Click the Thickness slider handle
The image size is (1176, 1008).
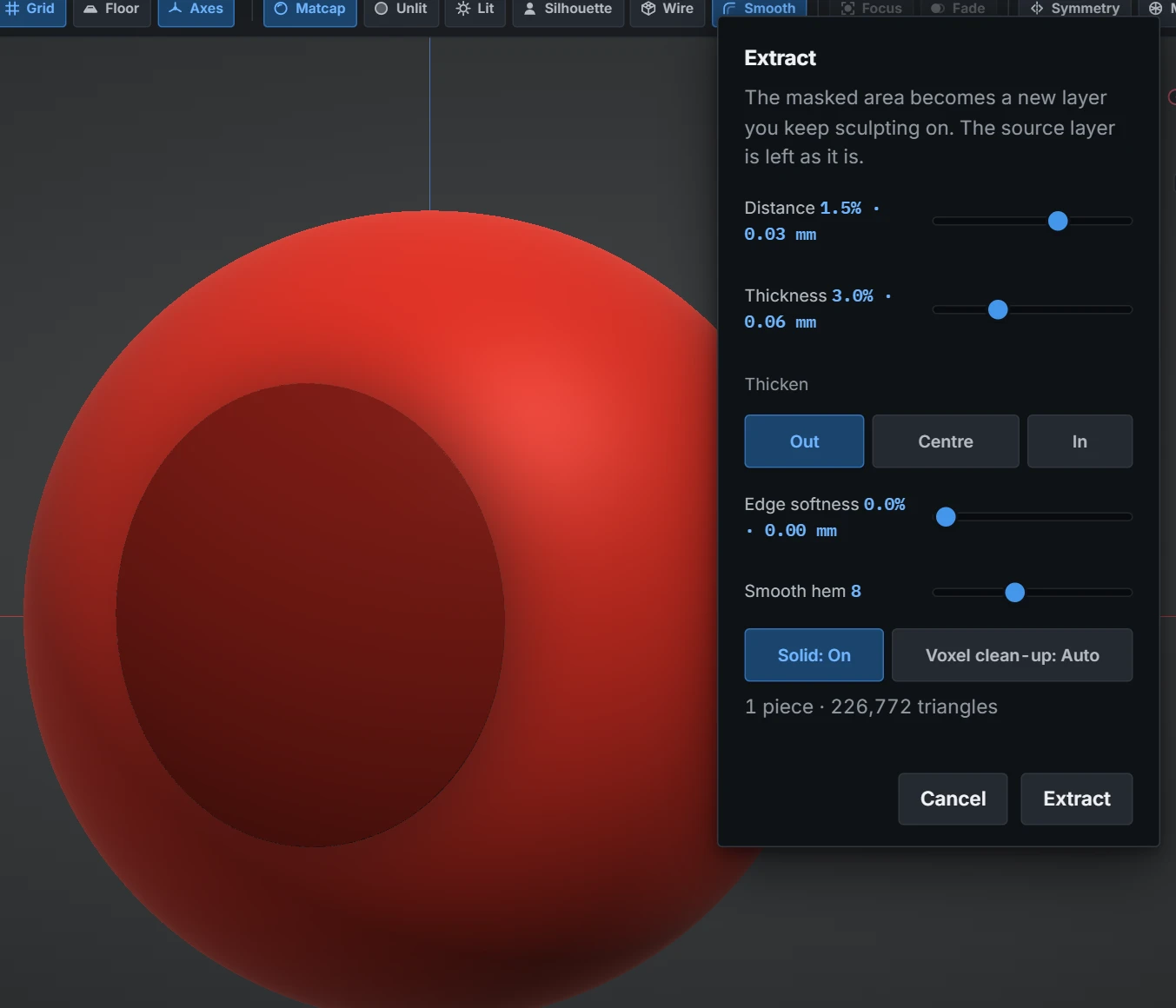click(998, 309)
